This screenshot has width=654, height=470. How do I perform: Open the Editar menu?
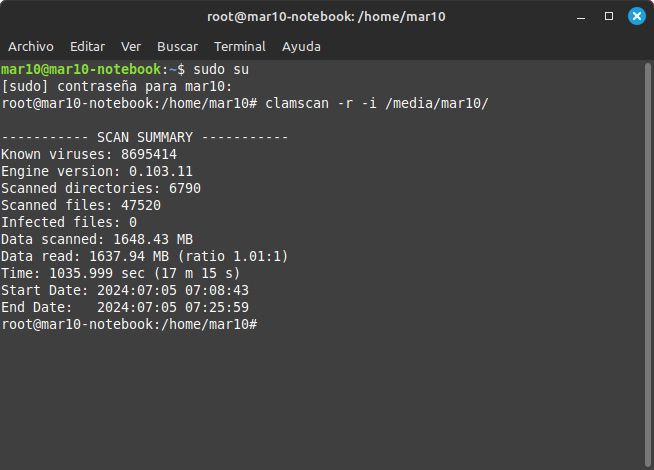87,46
